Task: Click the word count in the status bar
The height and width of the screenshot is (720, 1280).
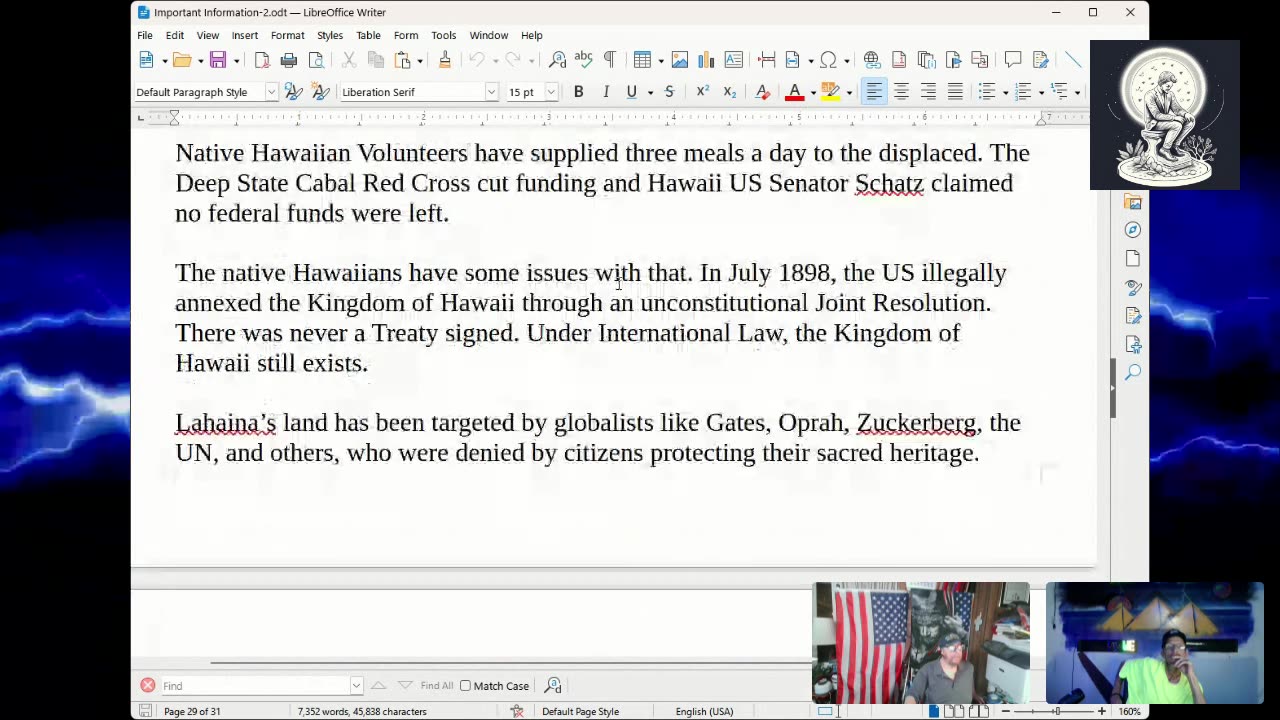Action: (362, 712)
